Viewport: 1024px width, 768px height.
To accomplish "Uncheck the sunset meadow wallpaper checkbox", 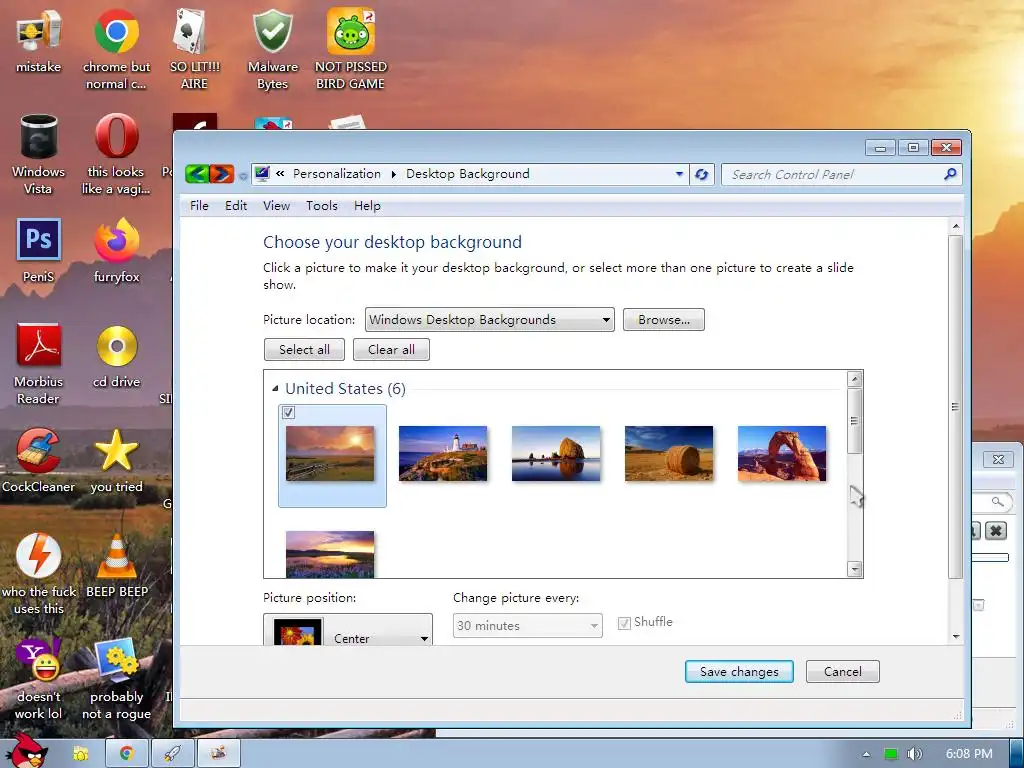I will (288, 412).
